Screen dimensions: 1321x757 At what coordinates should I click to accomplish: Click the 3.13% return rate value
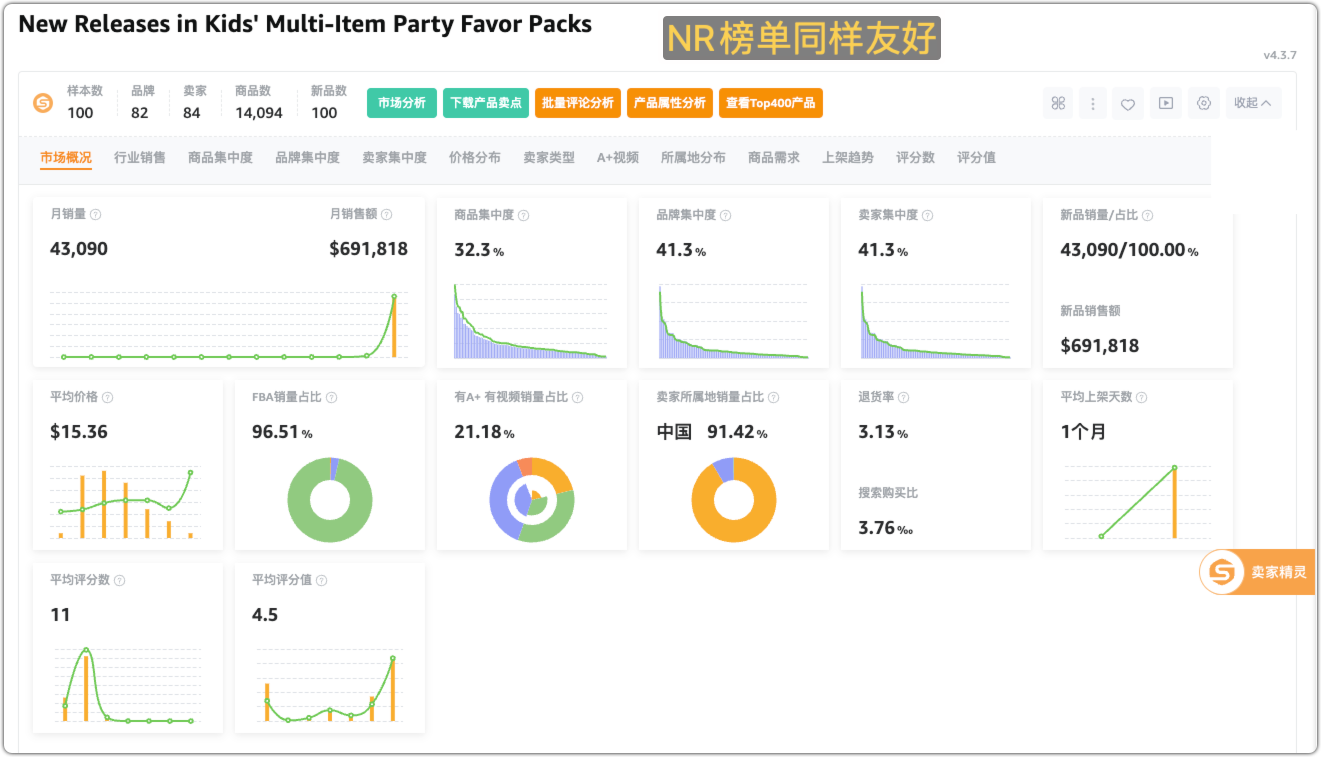[x=883, y=432]
